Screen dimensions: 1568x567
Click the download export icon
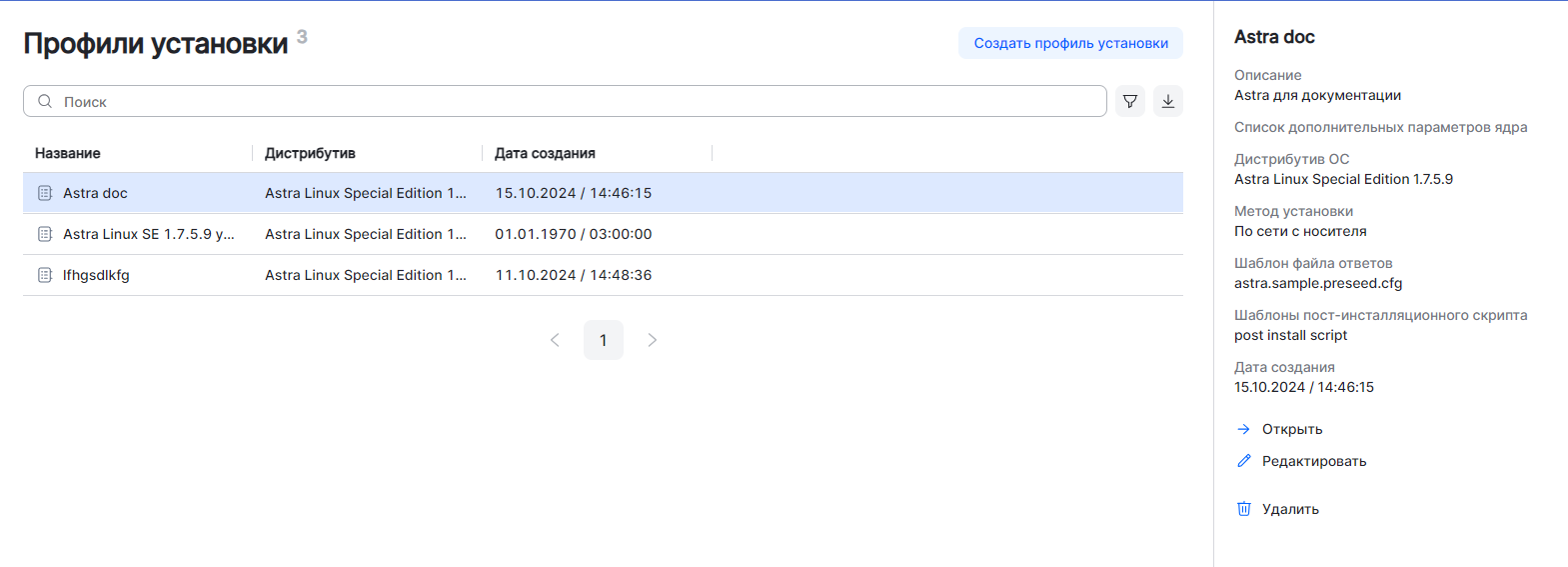(x=1168, y=101)
